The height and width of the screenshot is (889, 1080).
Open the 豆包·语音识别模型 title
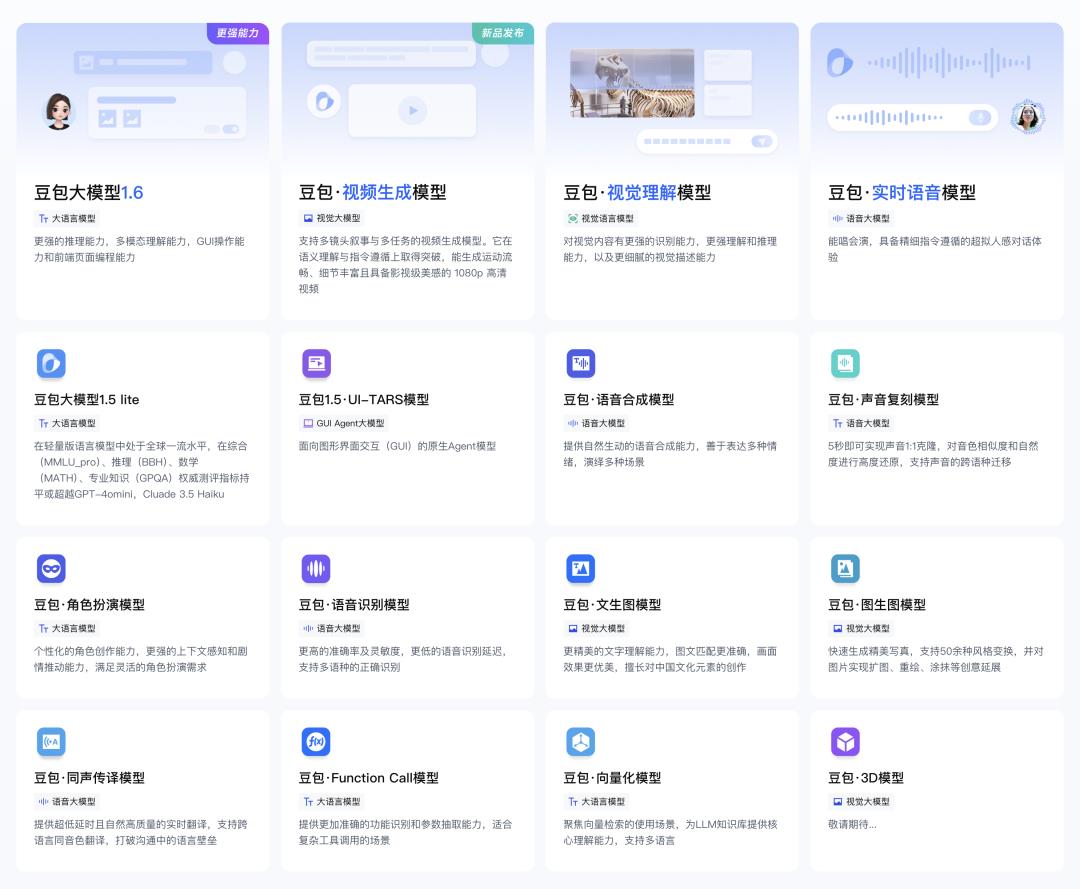point(354,605)
